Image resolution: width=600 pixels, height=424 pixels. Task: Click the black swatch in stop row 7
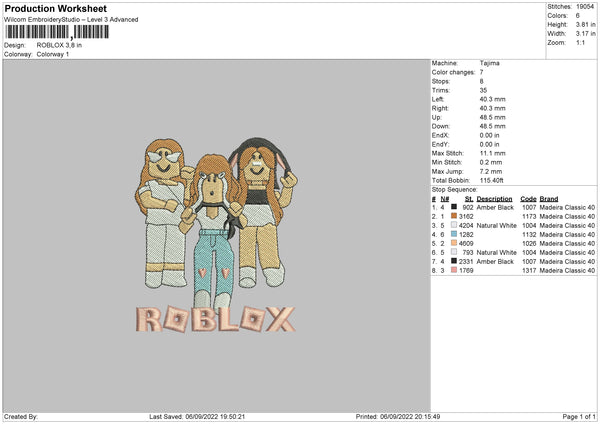[454, 261]
